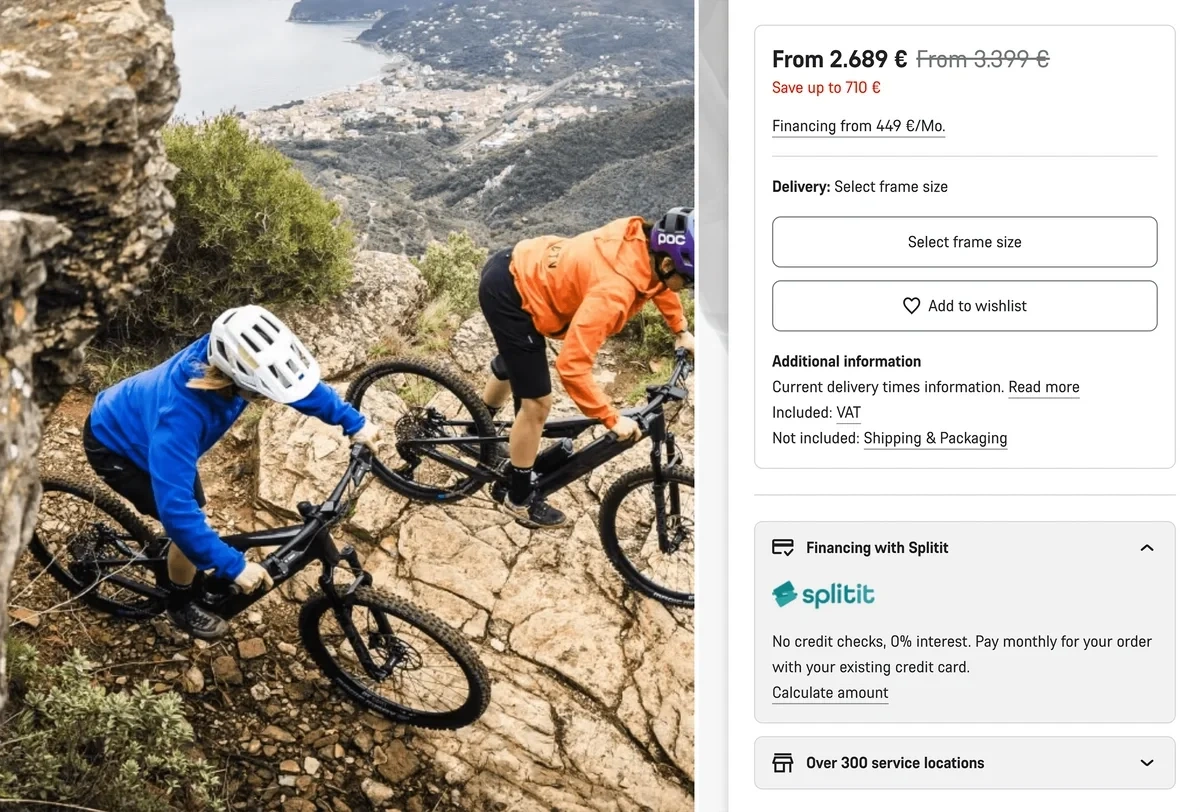Image resolution: width=1200 pixels, height=812 pixels.
Task: Click the Splitit logo
Action: [x=823, y=595]
